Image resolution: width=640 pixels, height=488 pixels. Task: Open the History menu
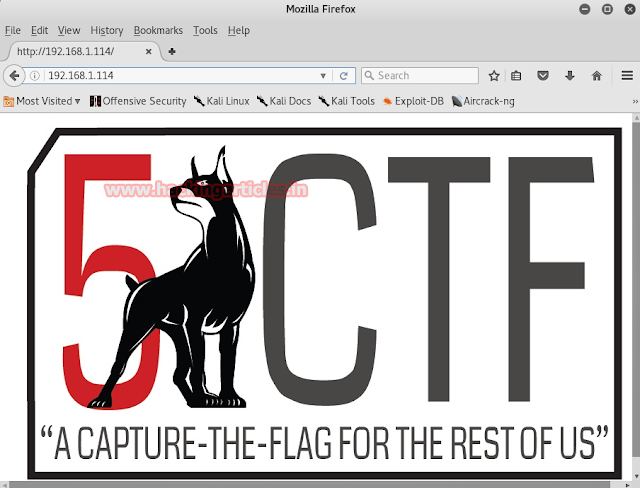click(107, 31)
